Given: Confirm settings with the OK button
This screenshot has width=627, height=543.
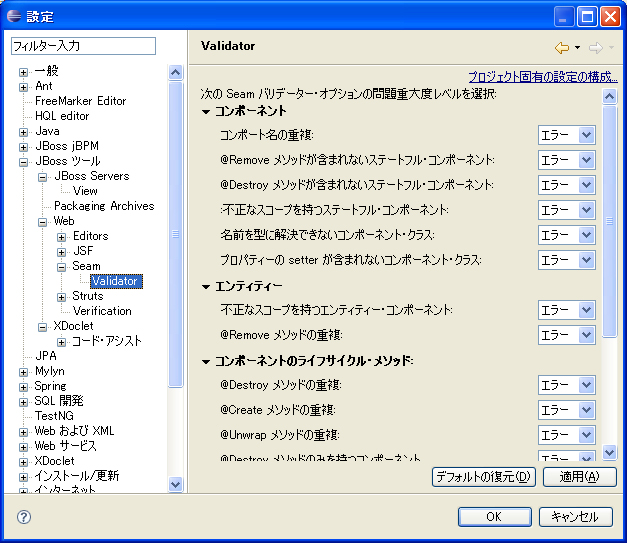Looking at the screenshot, I should [x=495, y=517].
